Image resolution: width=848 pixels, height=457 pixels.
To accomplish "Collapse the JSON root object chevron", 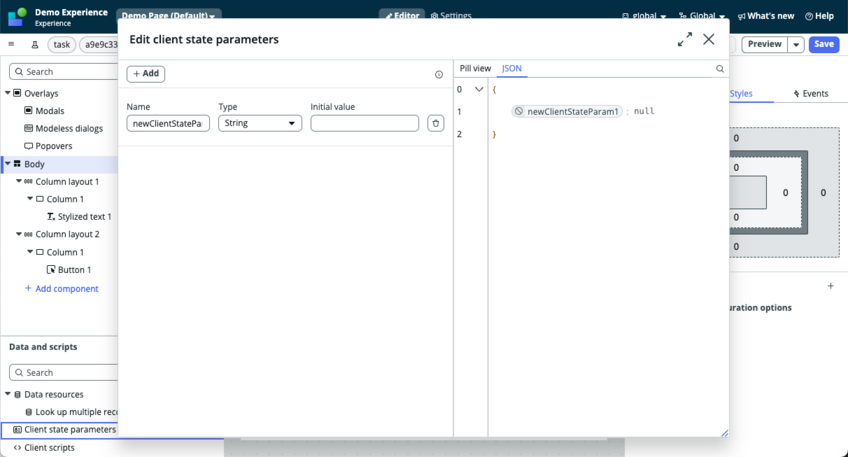I will pyautogui.click(x=479, y=89).
